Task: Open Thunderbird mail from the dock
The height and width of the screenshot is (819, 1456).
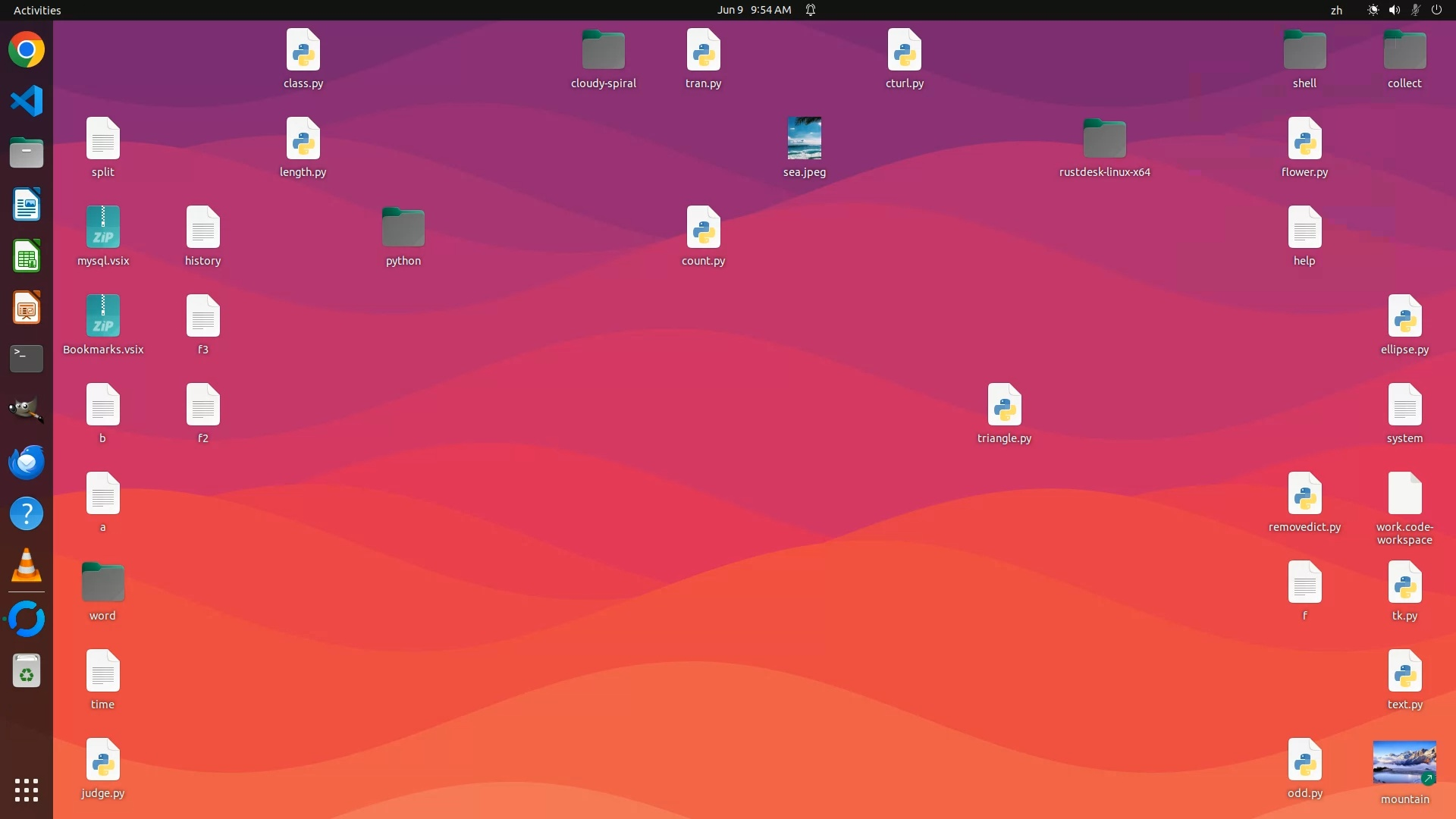Action: (27, 462)
